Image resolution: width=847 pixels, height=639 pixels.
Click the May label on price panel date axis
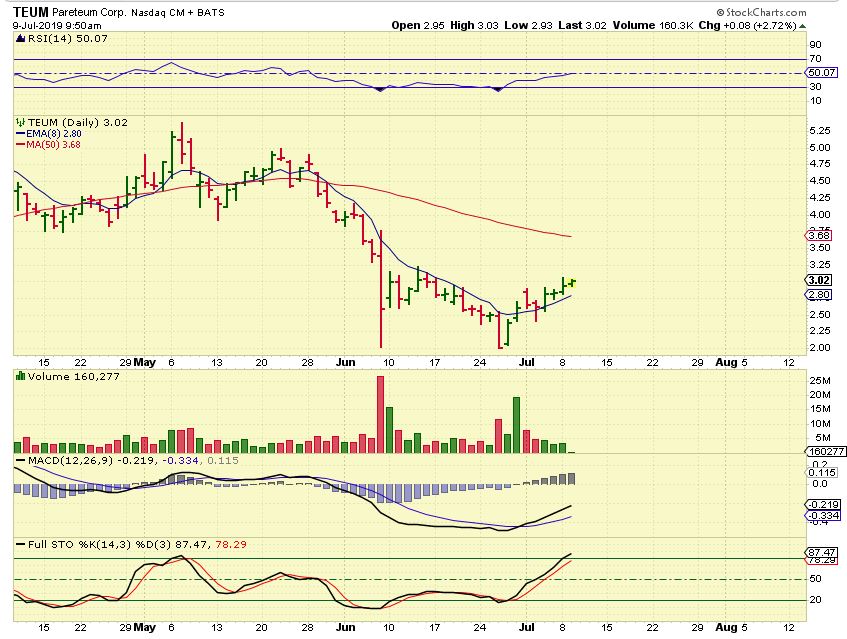coord(144,362)
